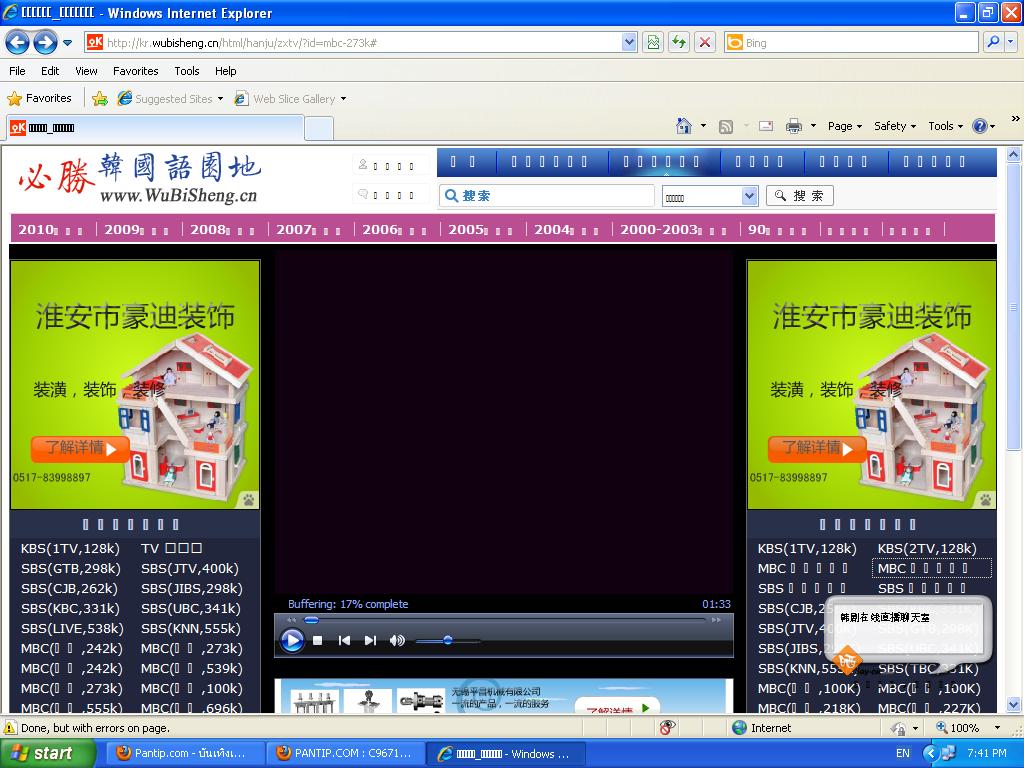Click the site's 搜索 search button
Viewport: 1024px width, 768px height.
click(x=799, y=195)
